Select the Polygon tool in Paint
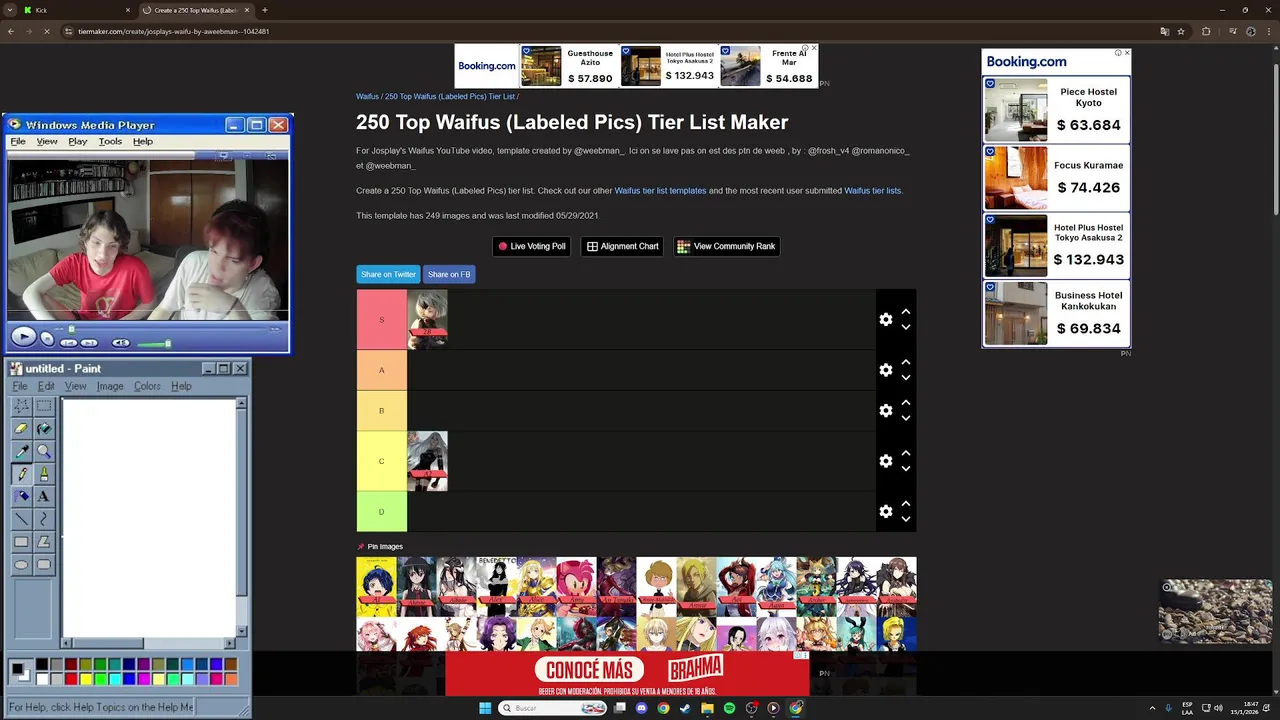This screenshot has height=720, width=1280. tap(44, 542)
